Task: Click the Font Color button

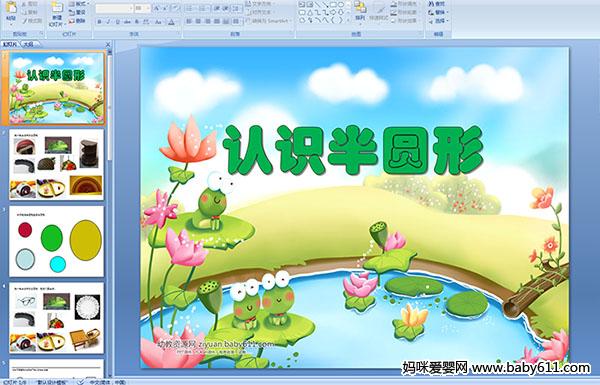Action: click(x=171, y=22)
